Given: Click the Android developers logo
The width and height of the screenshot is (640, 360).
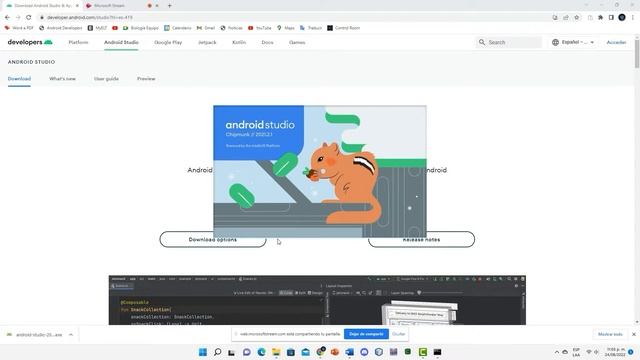Looking at the screenshot, I should coord(30,42).
